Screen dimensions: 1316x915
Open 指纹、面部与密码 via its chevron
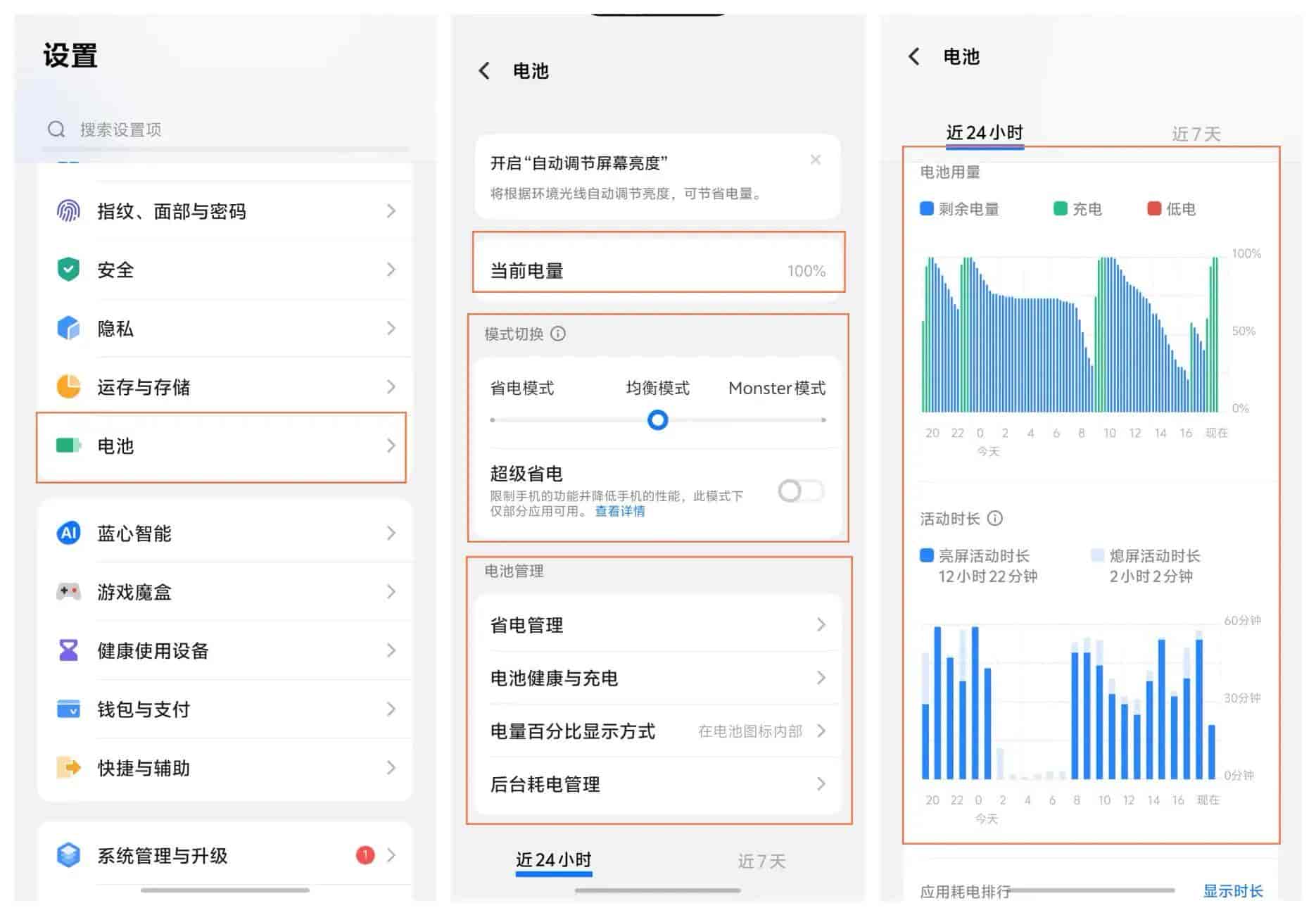point(391,211)
